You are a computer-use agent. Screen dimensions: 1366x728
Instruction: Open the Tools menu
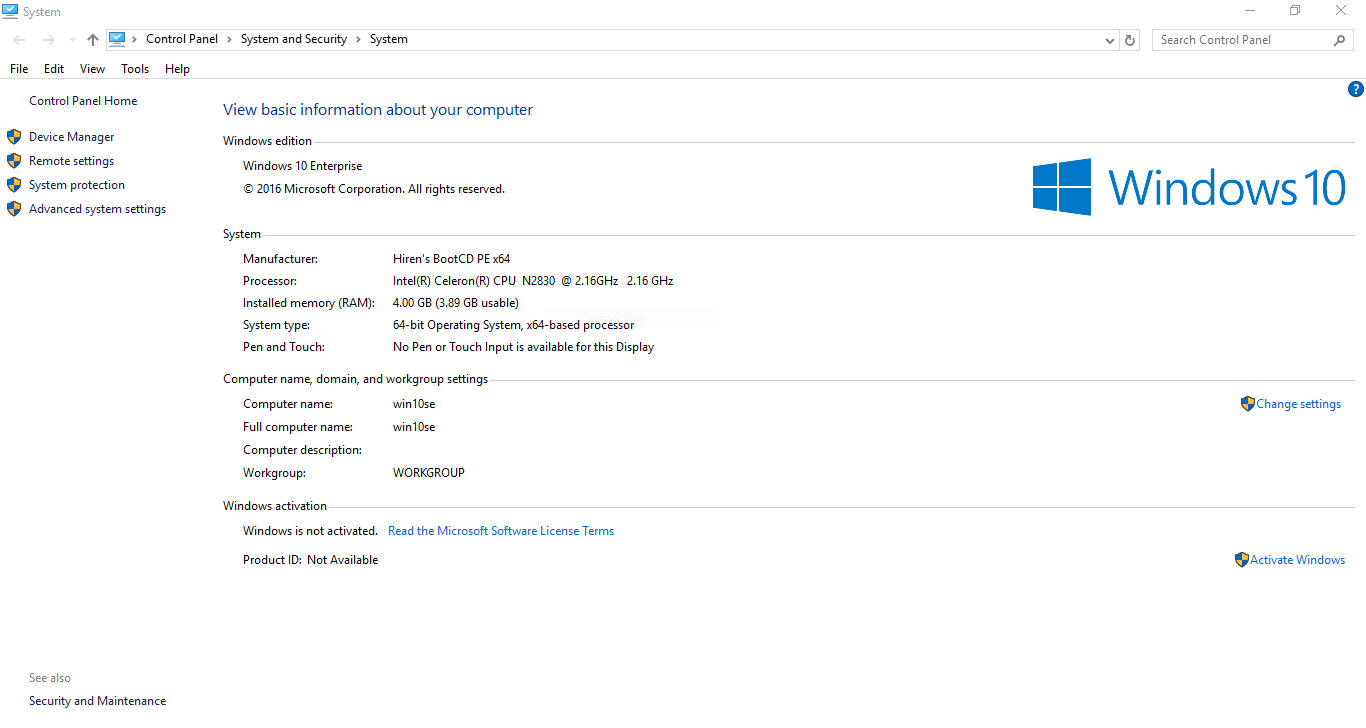pos(135,69)
